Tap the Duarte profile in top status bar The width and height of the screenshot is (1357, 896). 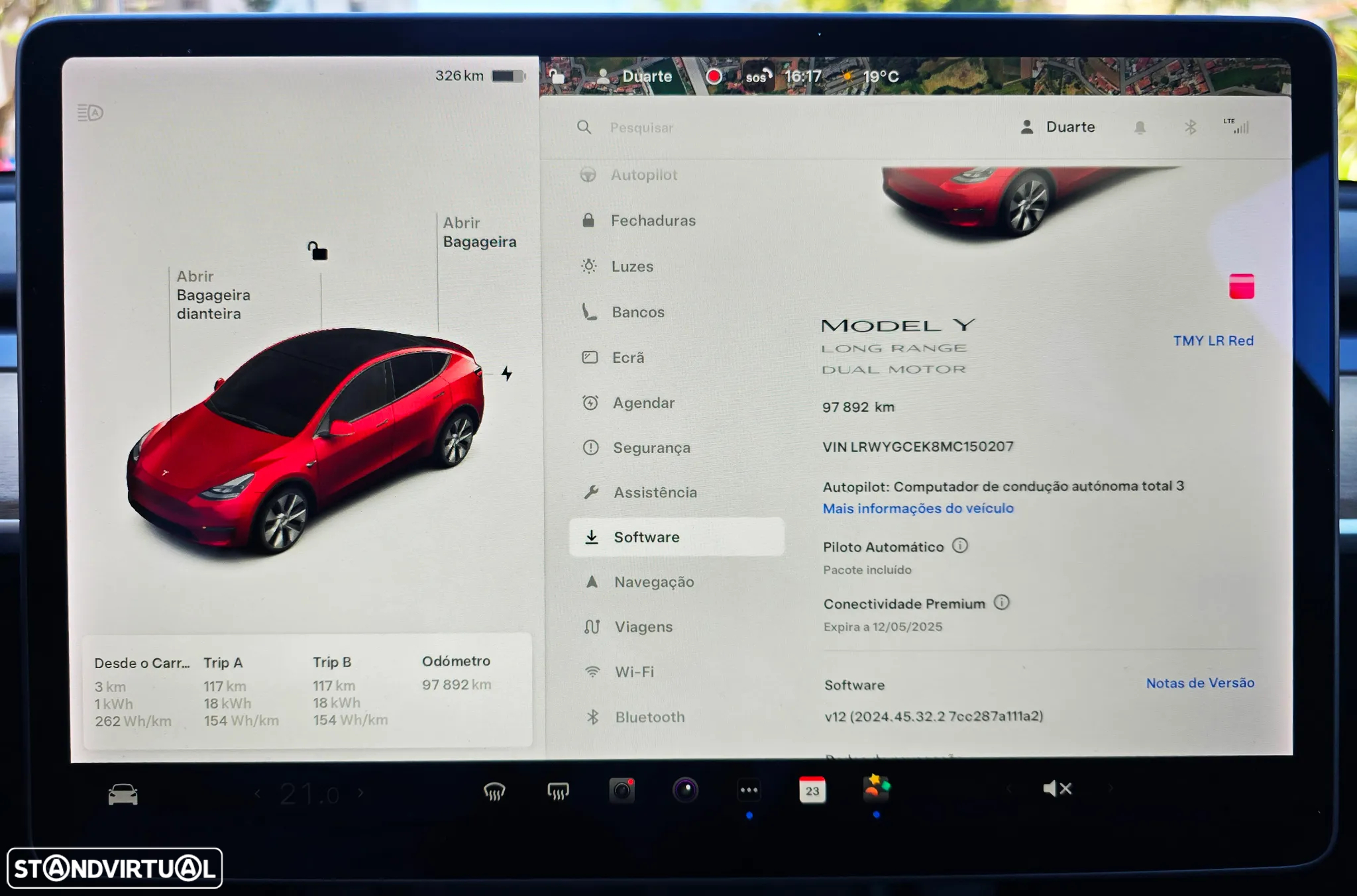pos(634,76)
